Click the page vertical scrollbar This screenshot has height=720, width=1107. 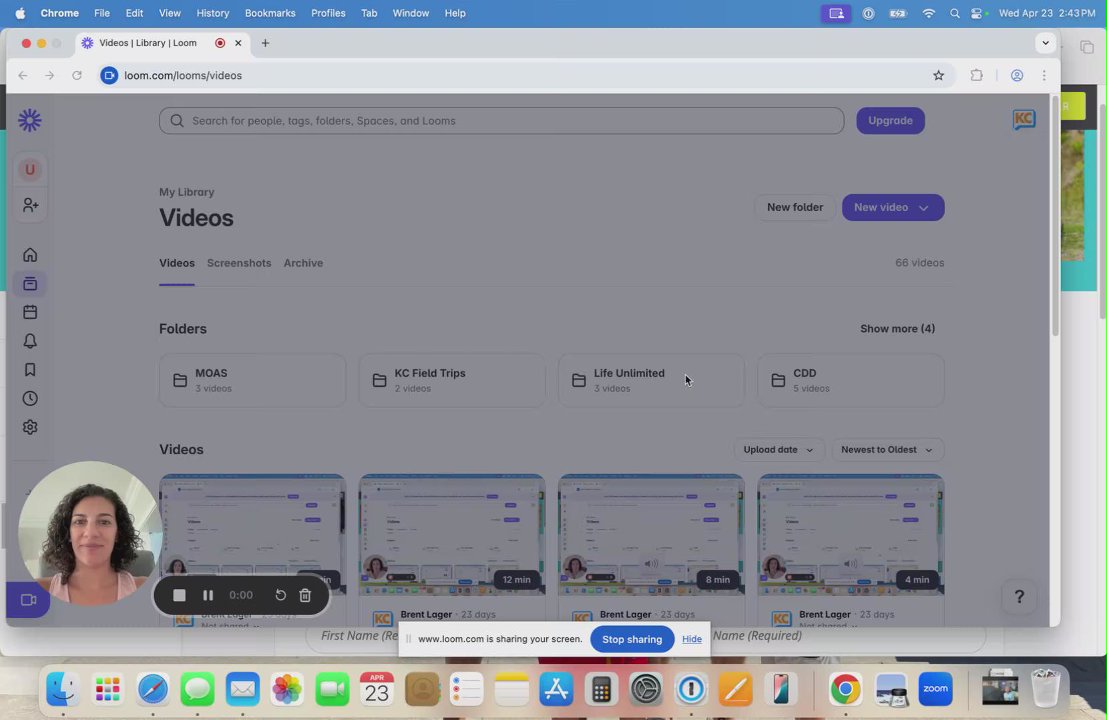[x=1055, y=215]
